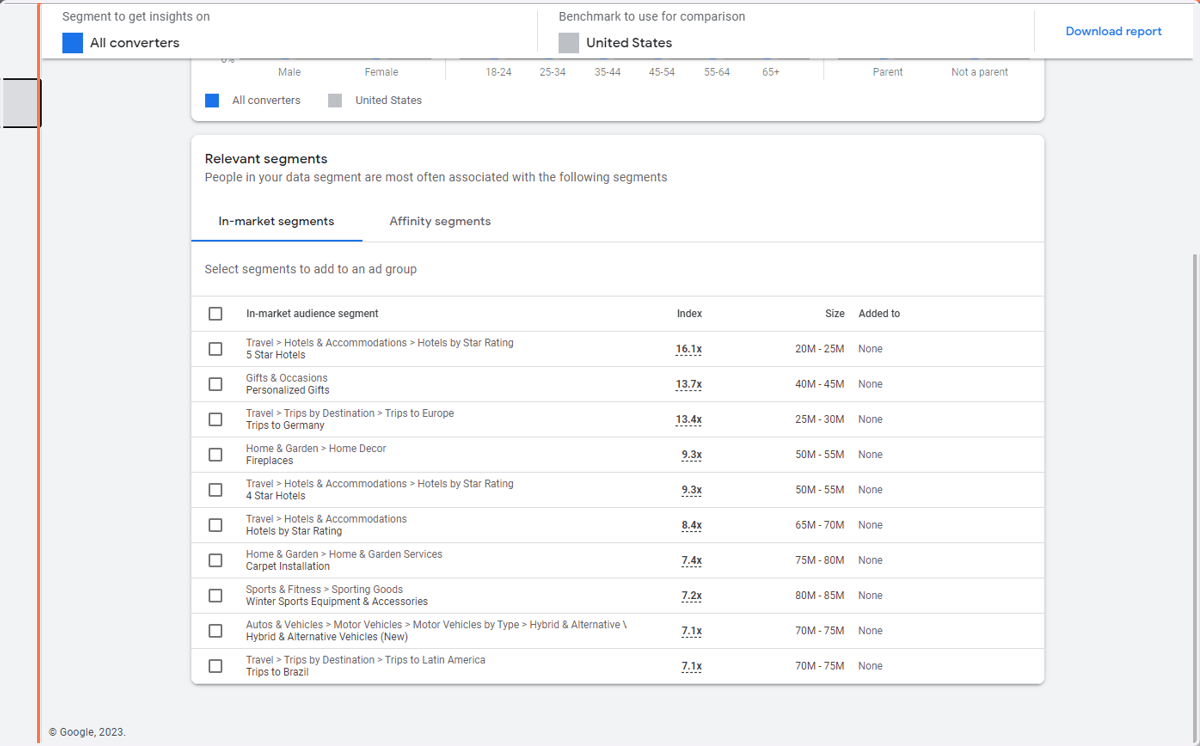Click the 20M - 25M size value
This screenshot has width=1200, height=746.
(819, 349)
